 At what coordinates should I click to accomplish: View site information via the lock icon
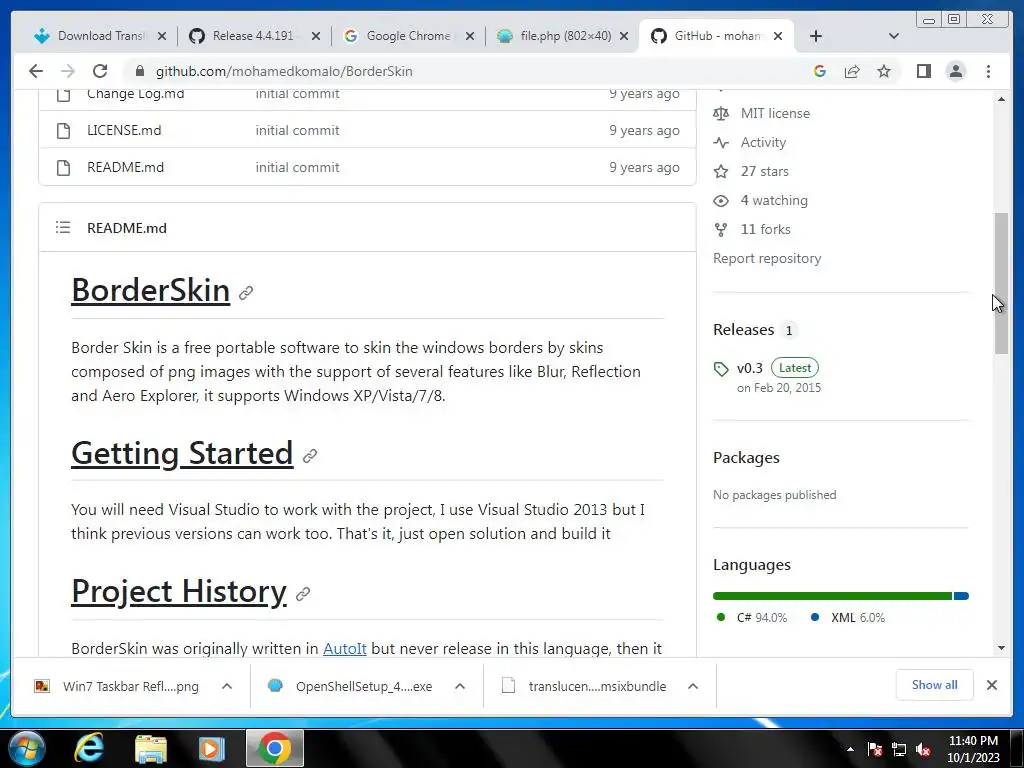click(139, 71)
